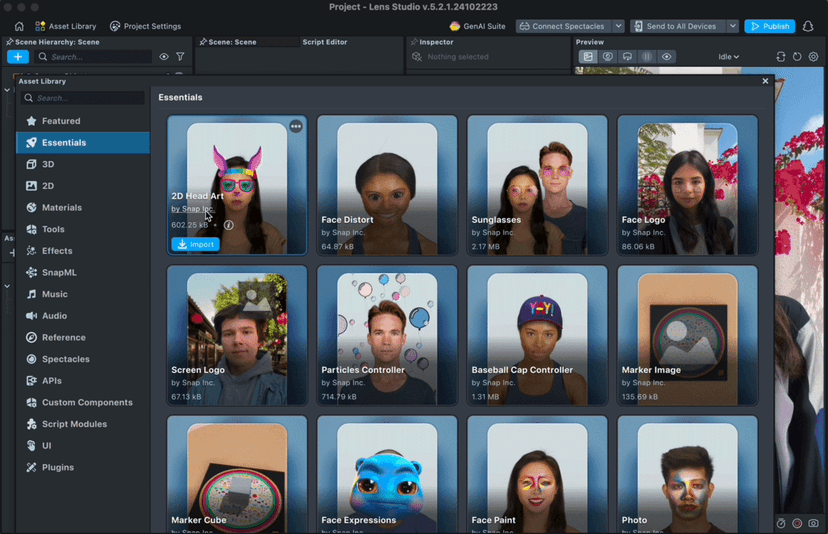Toggle the pause button in Preview toolbar

point(647,57)
